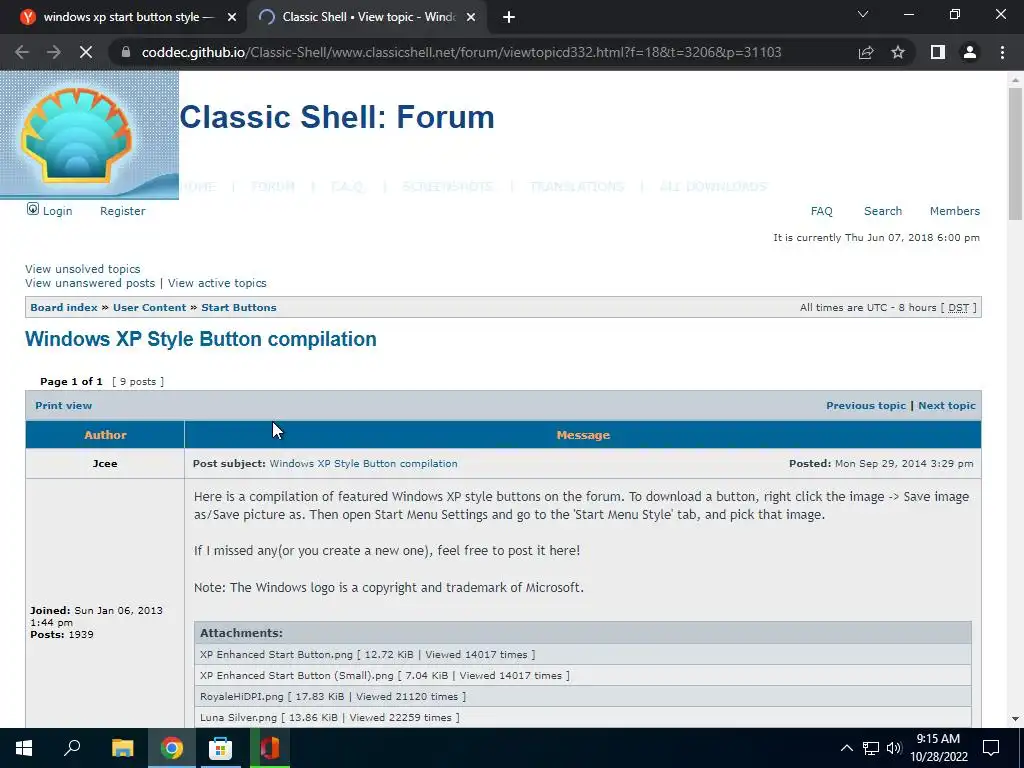
Task: Stop loading the page
Action: (x=86, y=52)
